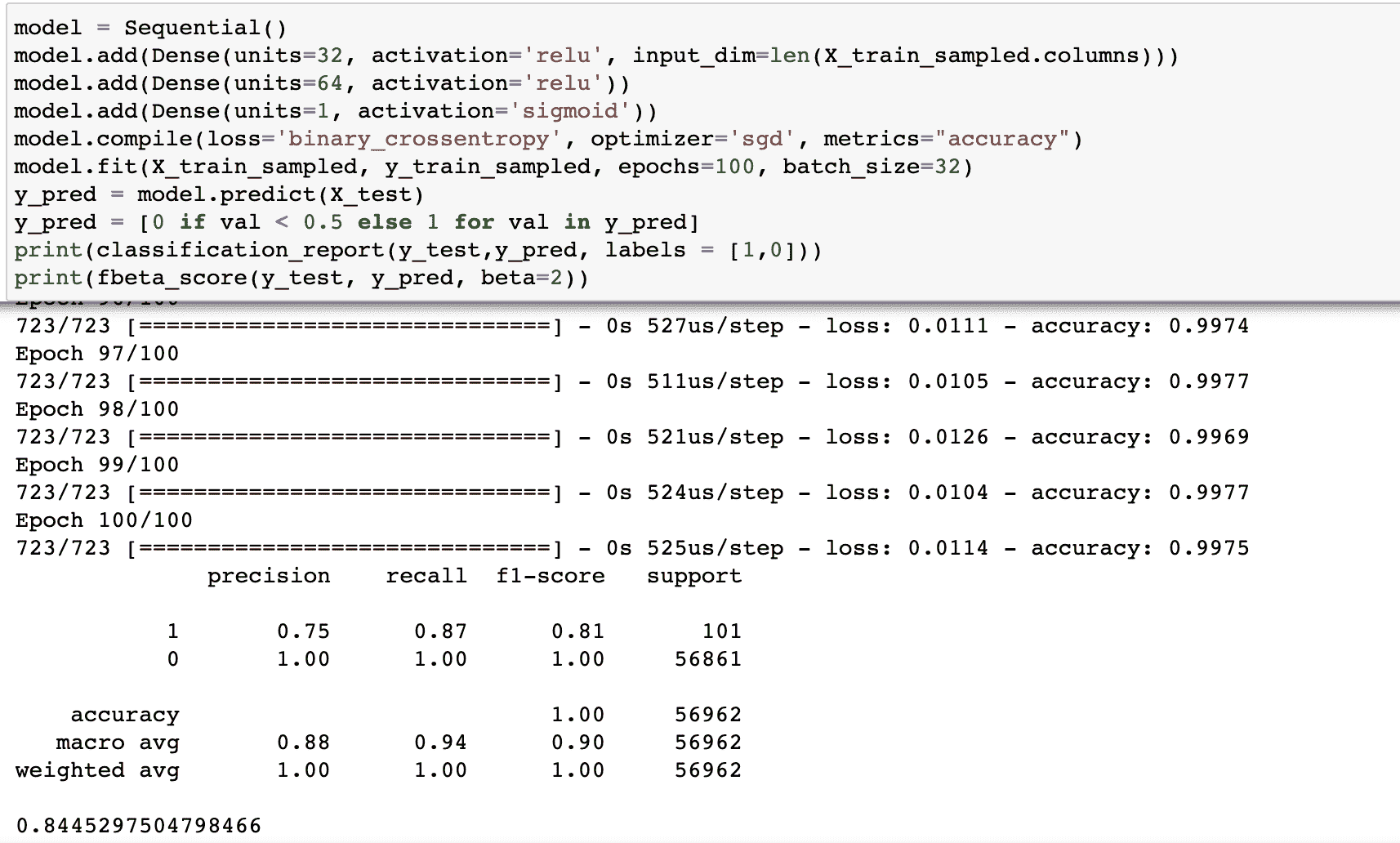This screenshot has height=843, width=1400.
Task: Click the 'support' column header
Action: (694, 576)
